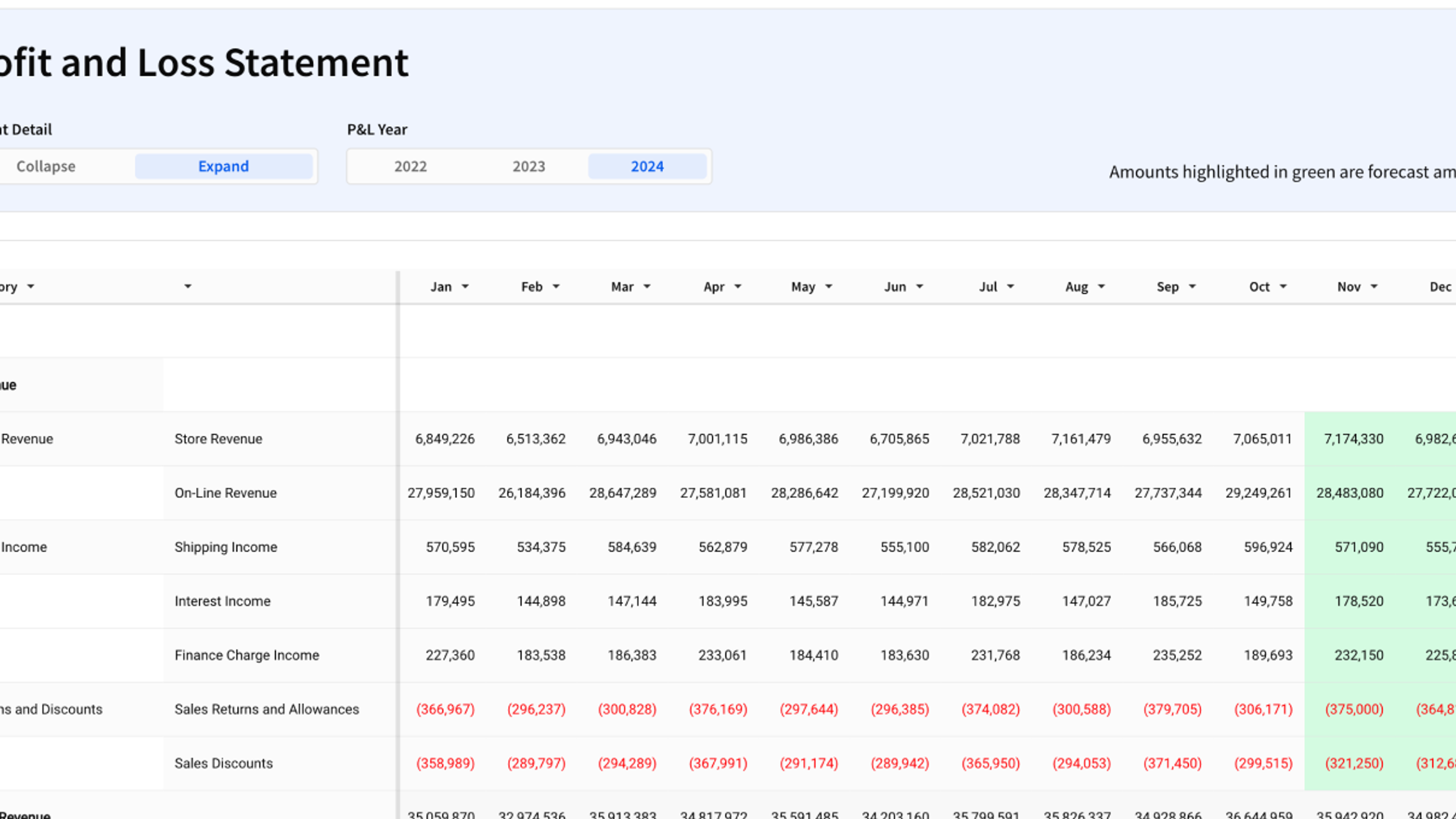
Task: Select Shipping Income Mar value 584,639
Action: pyautogui.click(x=632, y=547)
